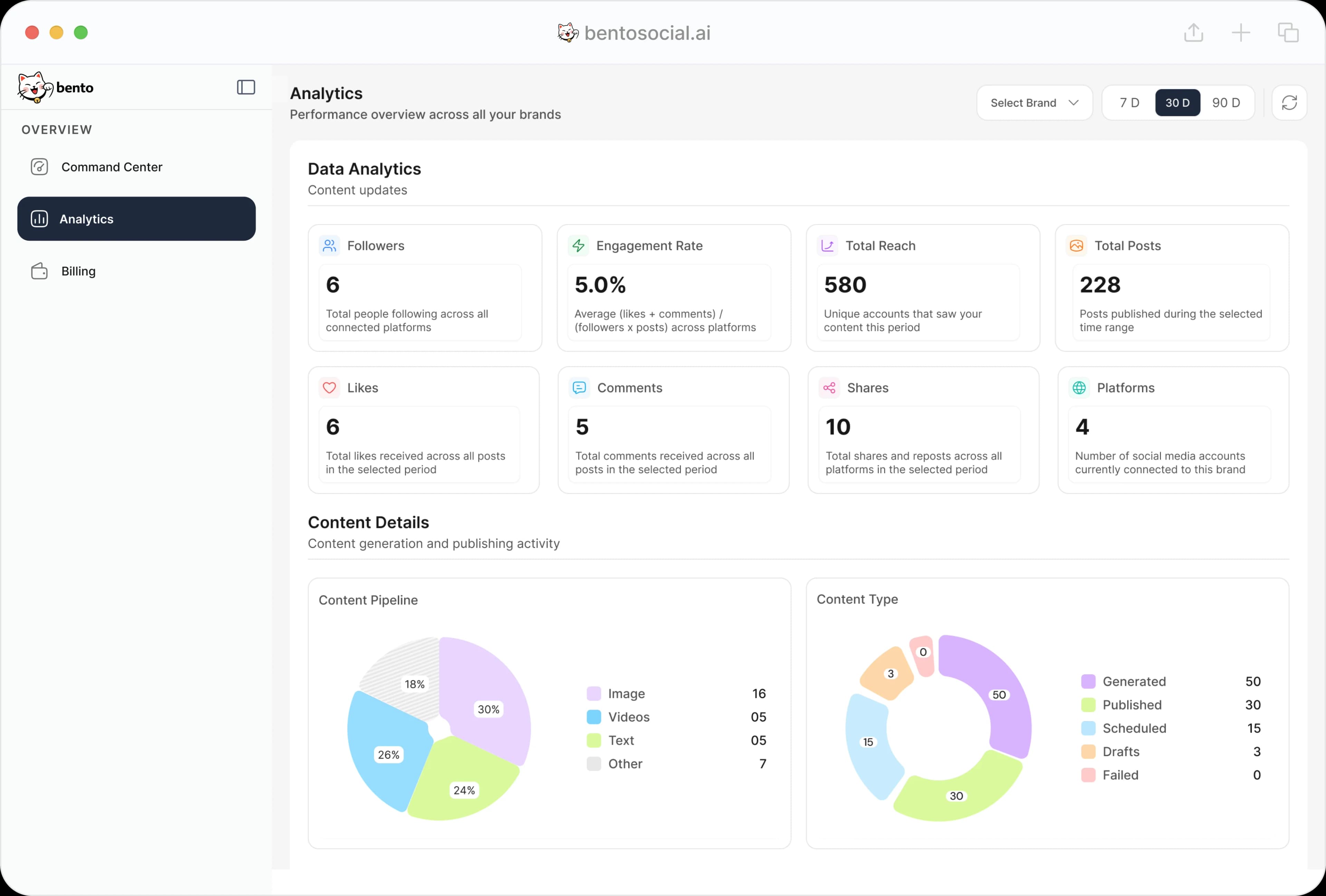Viewport: 1326px width, 896px height.
Task: Click the Image count 16 in the legend
Action: click(x=759, y=693)
